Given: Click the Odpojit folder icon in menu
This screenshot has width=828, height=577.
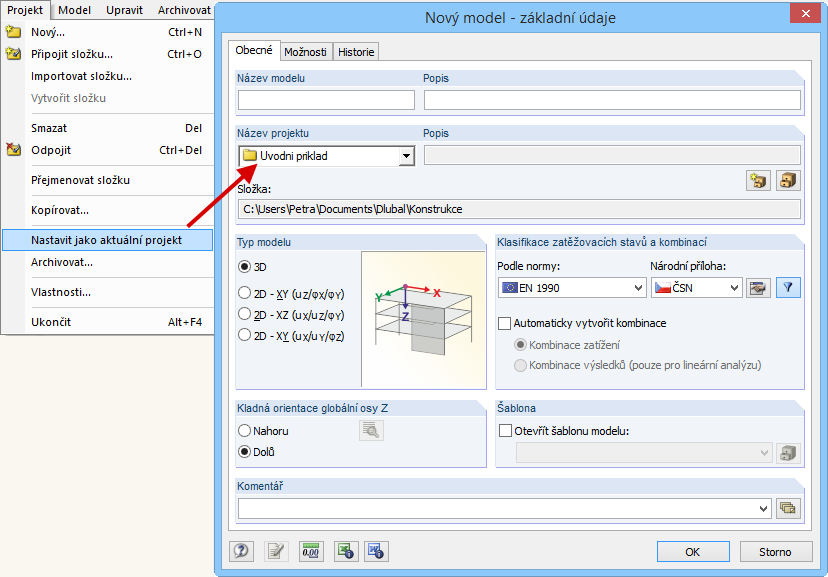Looking at the screenshot, I should click(x=13, y=150).
